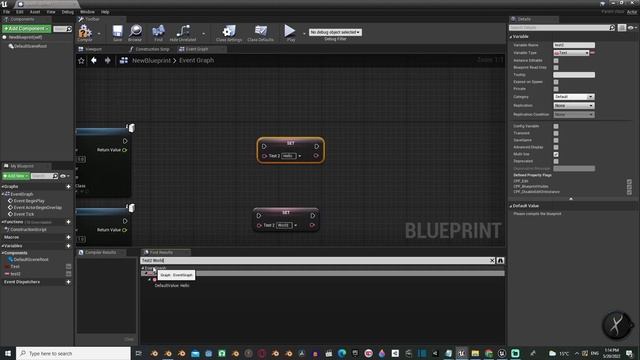Start Play in the blueprint toolbar
Screen dimensions: 640x360
coord(290,33)
